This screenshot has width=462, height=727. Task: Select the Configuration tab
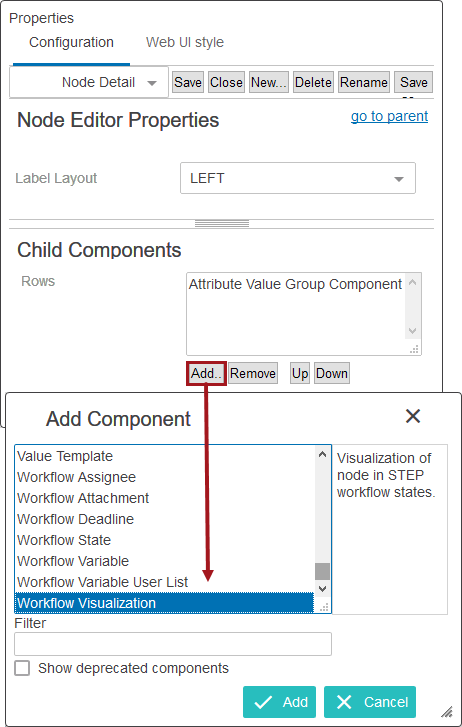click(71, 42)
